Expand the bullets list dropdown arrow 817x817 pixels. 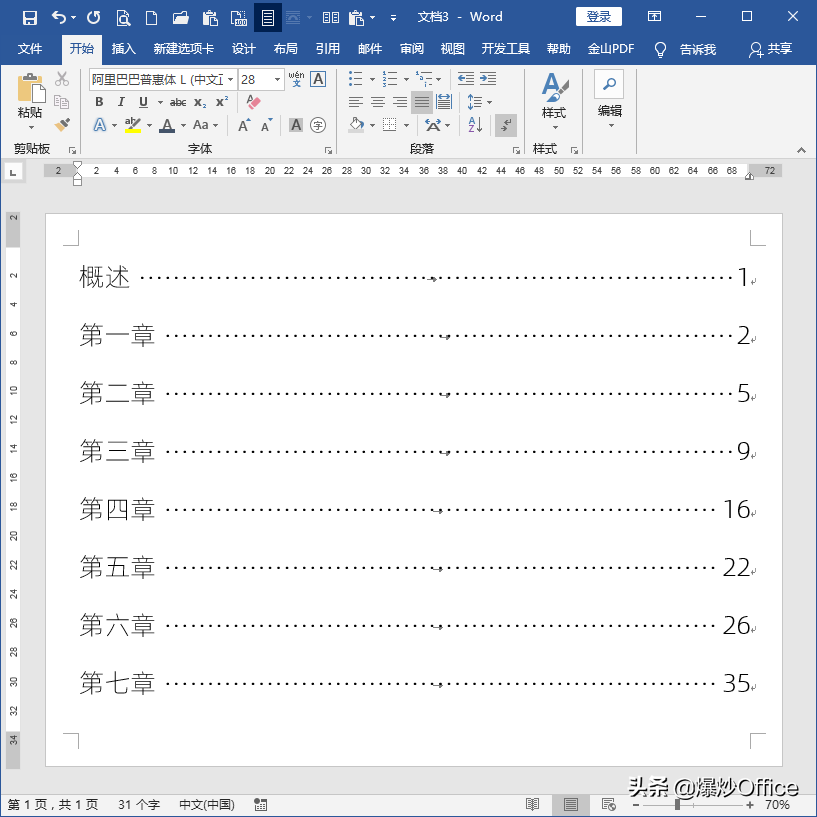pyautogui.click(x=372, y=79)
